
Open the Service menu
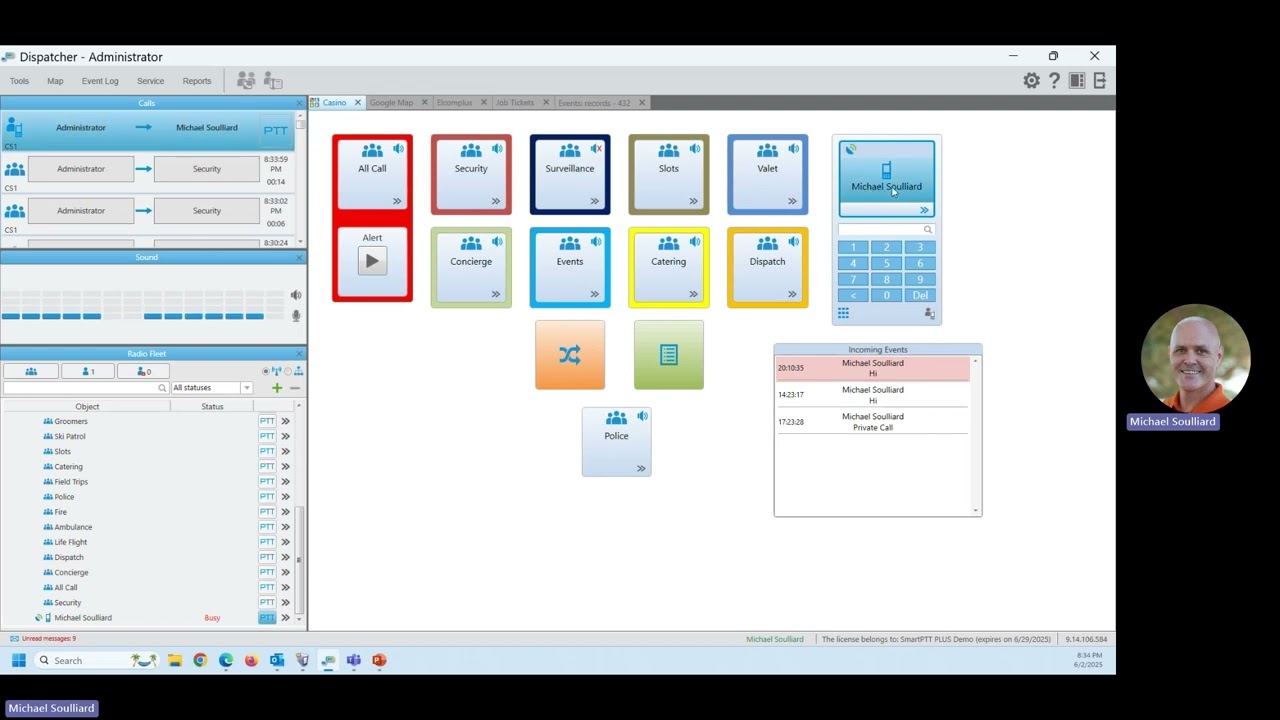pyautogui.click(x=150, y=81)
